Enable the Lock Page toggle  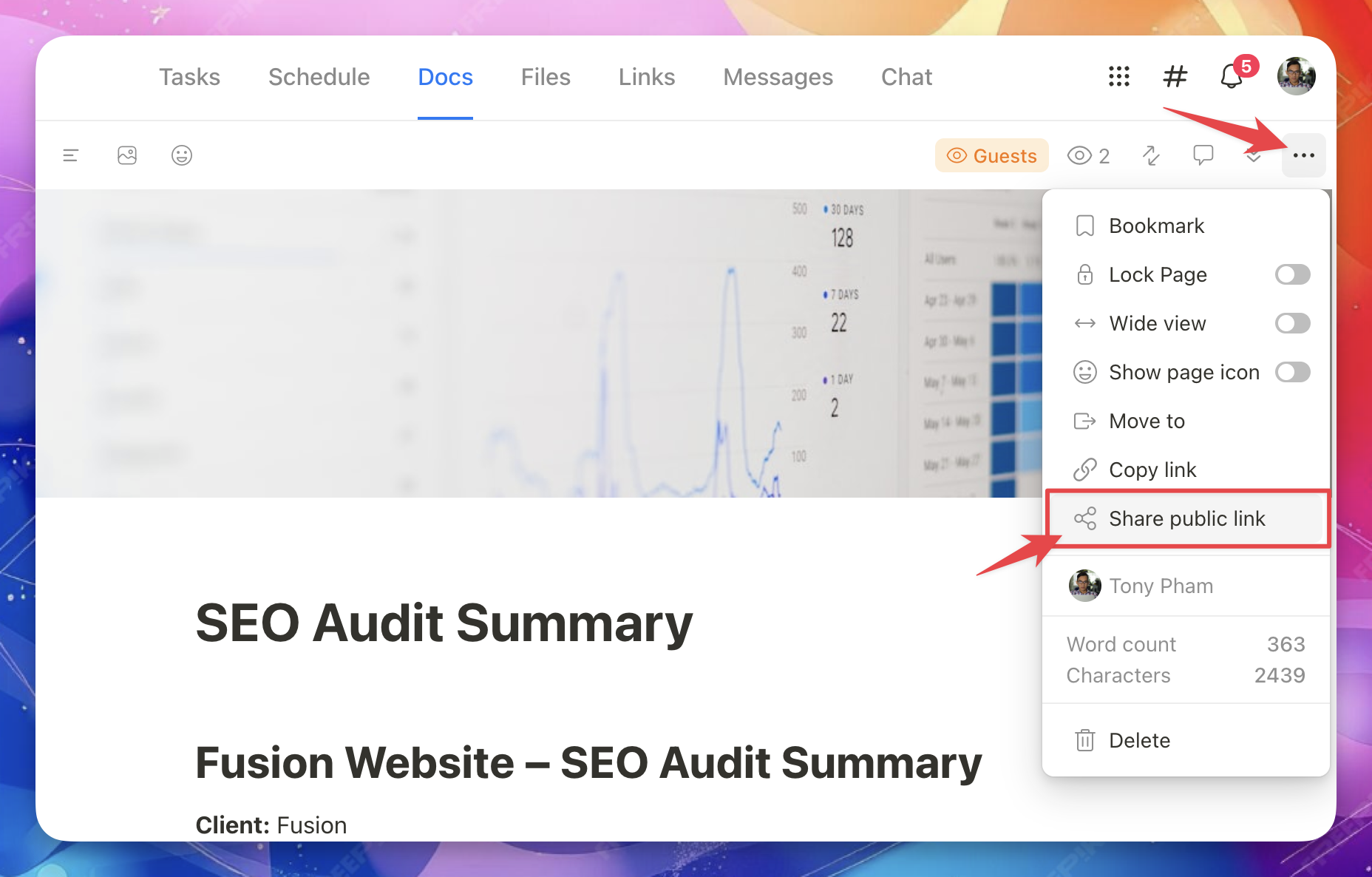1292,274
